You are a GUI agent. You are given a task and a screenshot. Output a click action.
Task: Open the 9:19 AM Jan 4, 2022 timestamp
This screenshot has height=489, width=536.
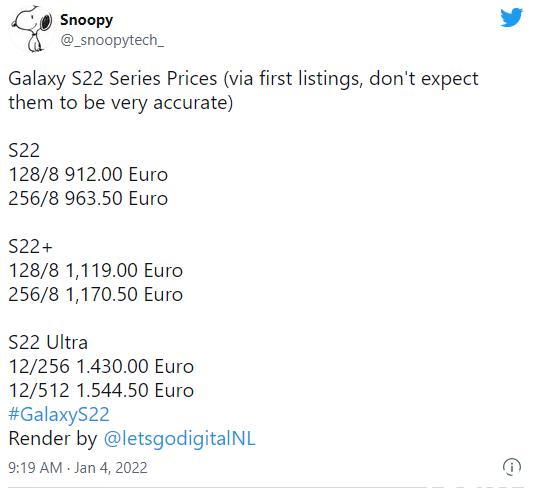click(78, 468)
